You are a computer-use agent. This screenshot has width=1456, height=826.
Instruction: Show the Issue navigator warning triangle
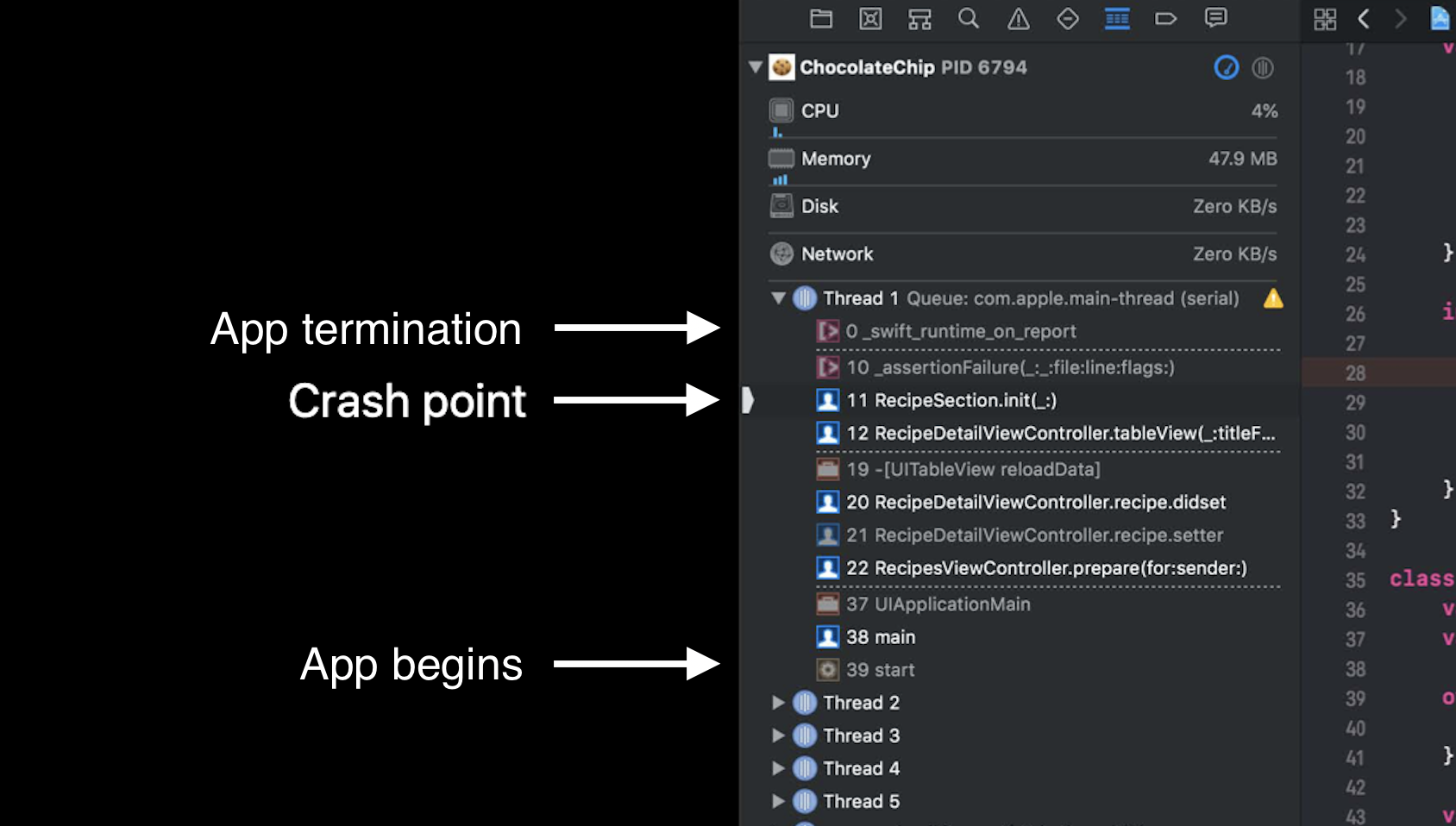1018,18
